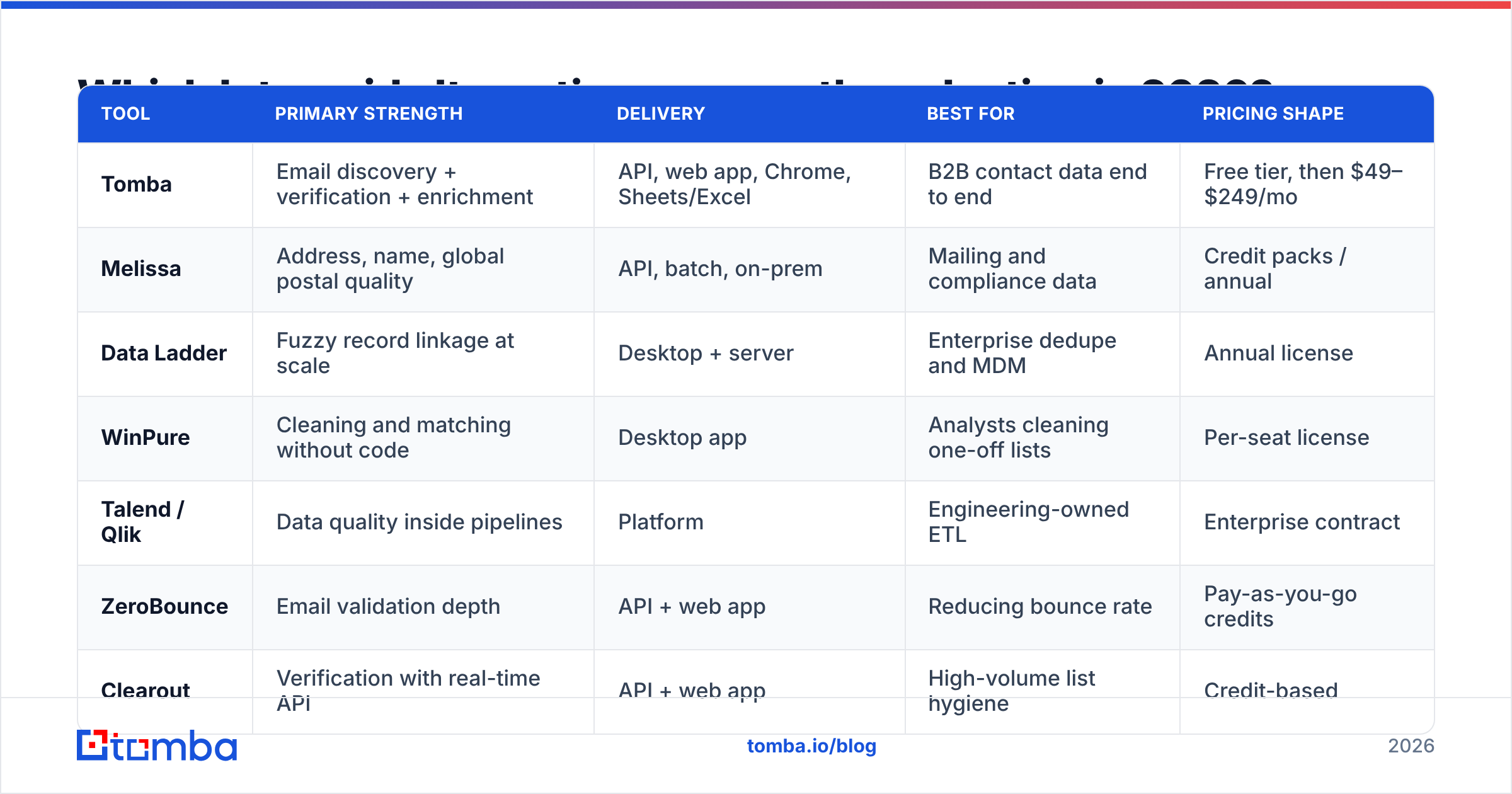Click 'Pay-as-you-go credits' pricing cell
The image size is (1512, 794).
(x=1307, y=607)
